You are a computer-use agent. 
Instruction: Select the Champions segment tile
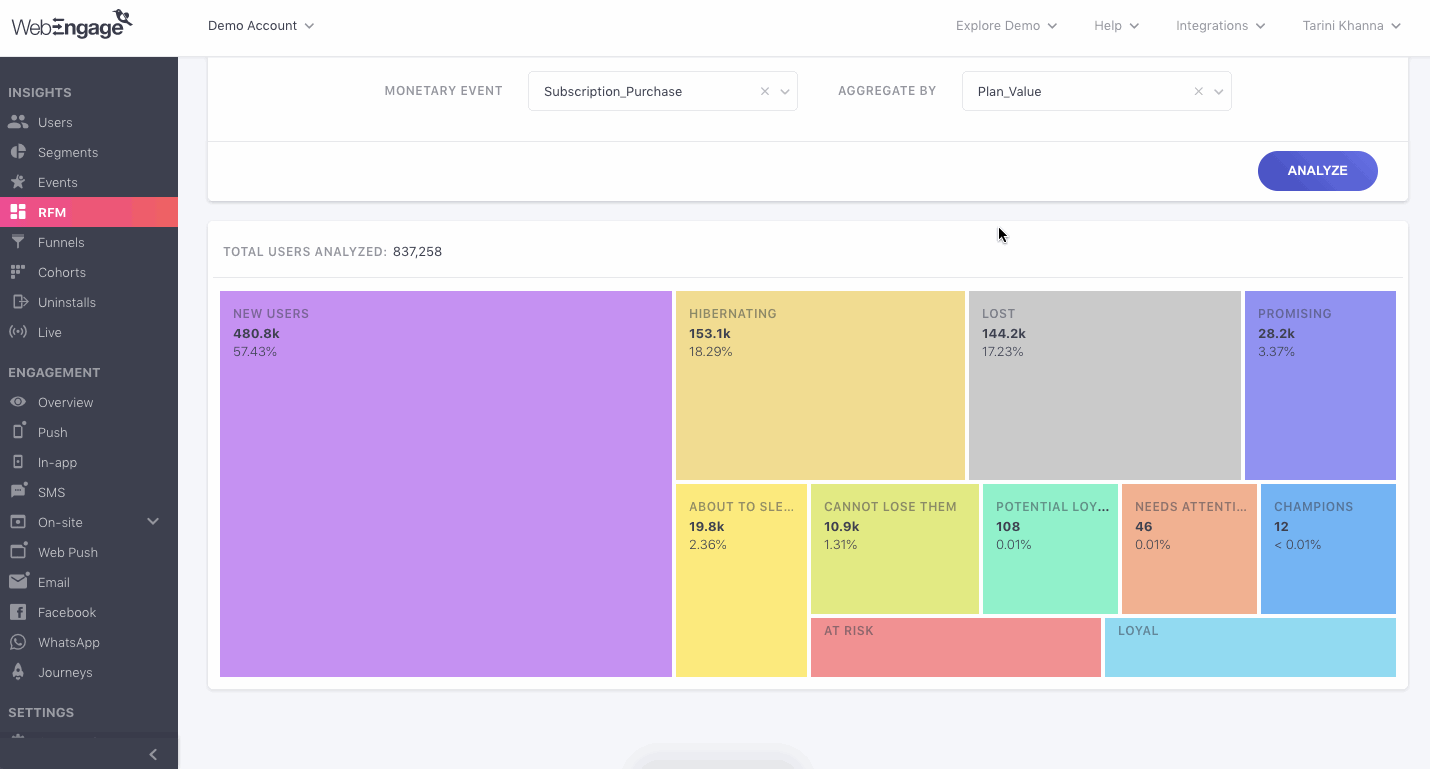(x=1328, y=548)
